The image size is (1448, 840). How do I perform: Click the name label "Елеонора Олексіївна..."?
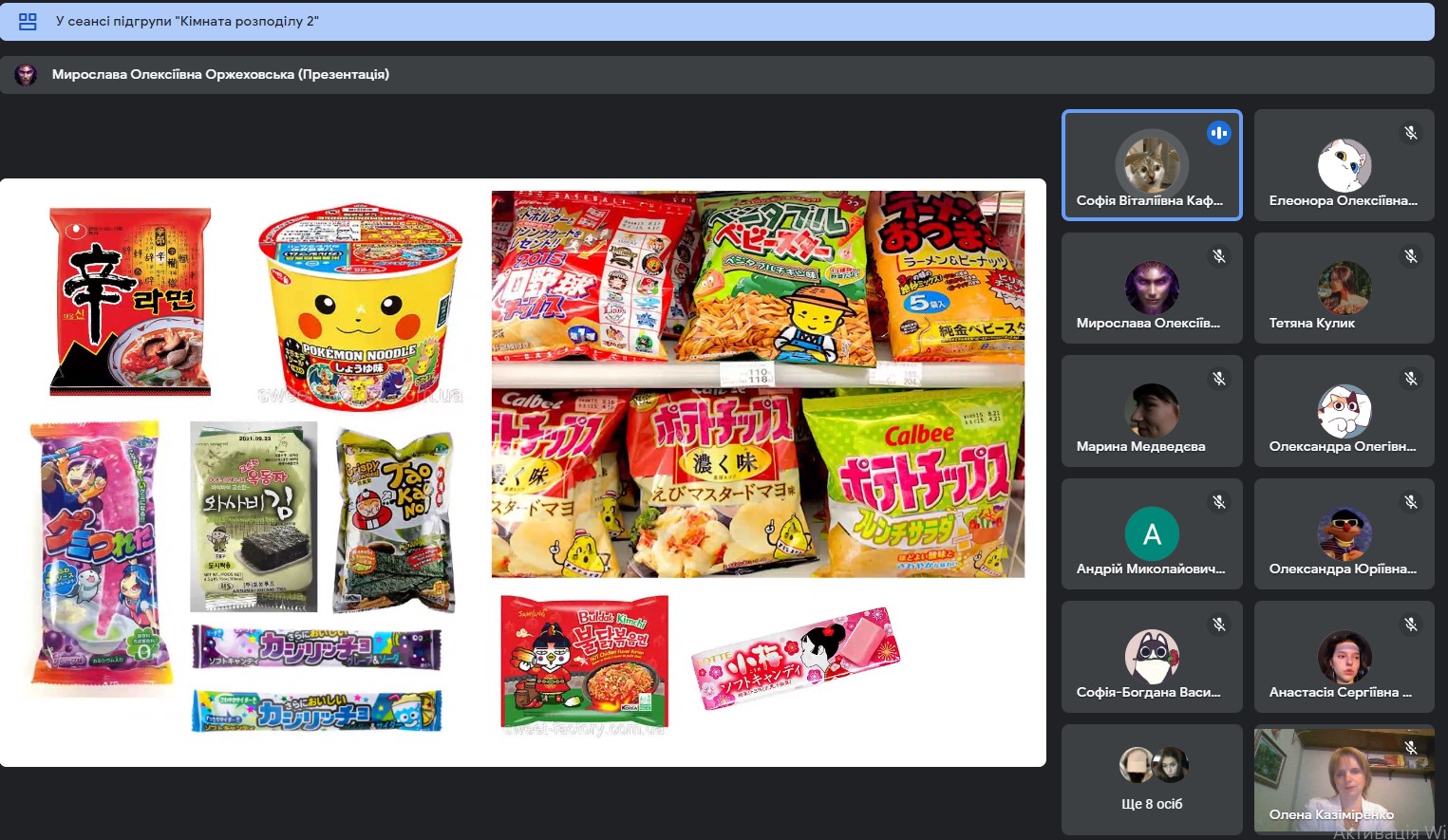pos(1343,200)
